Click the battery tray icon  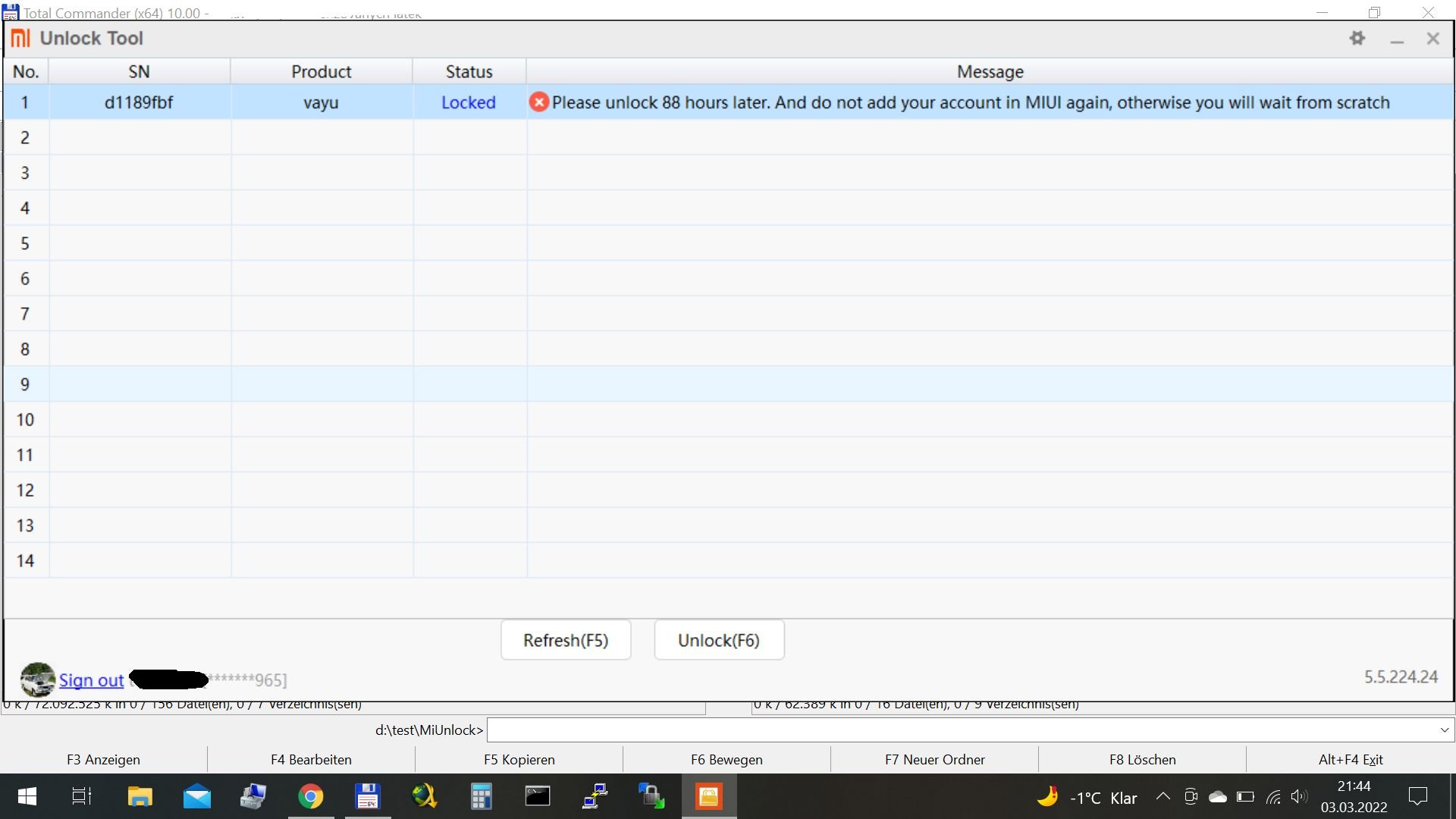(x=1245, y=796)
